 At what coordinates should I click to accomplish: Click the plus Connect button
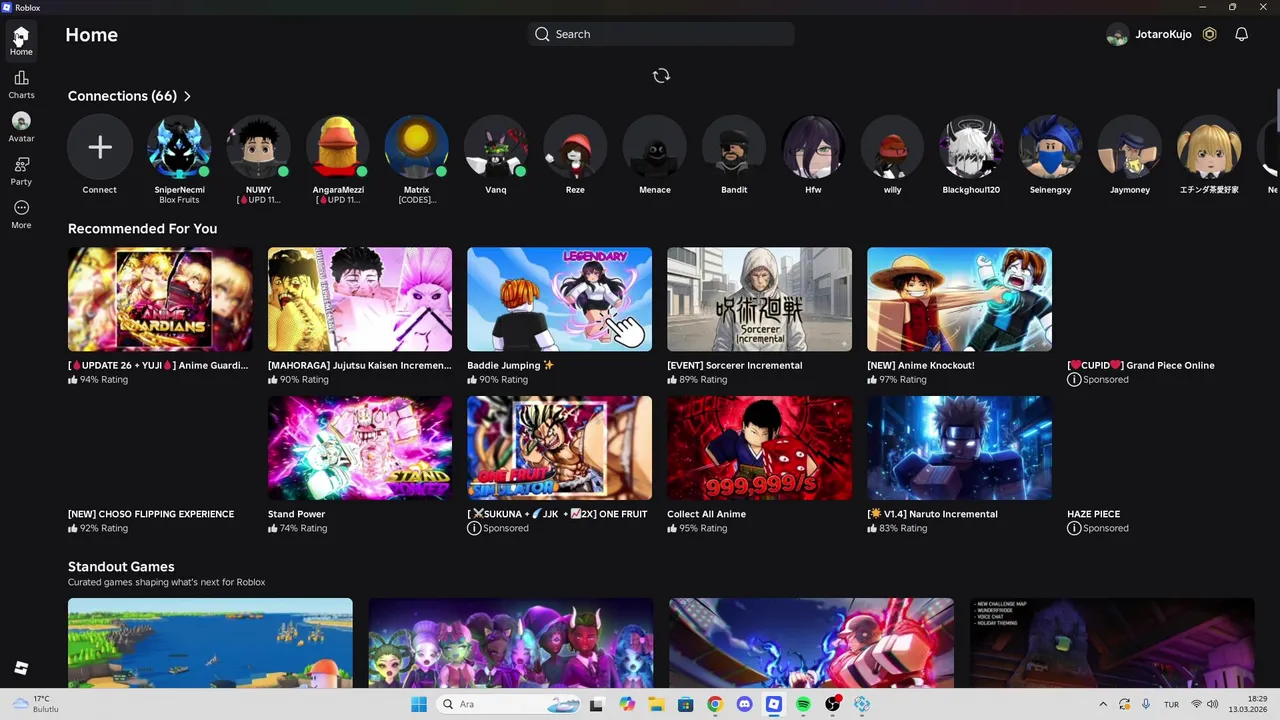[100, 148]
